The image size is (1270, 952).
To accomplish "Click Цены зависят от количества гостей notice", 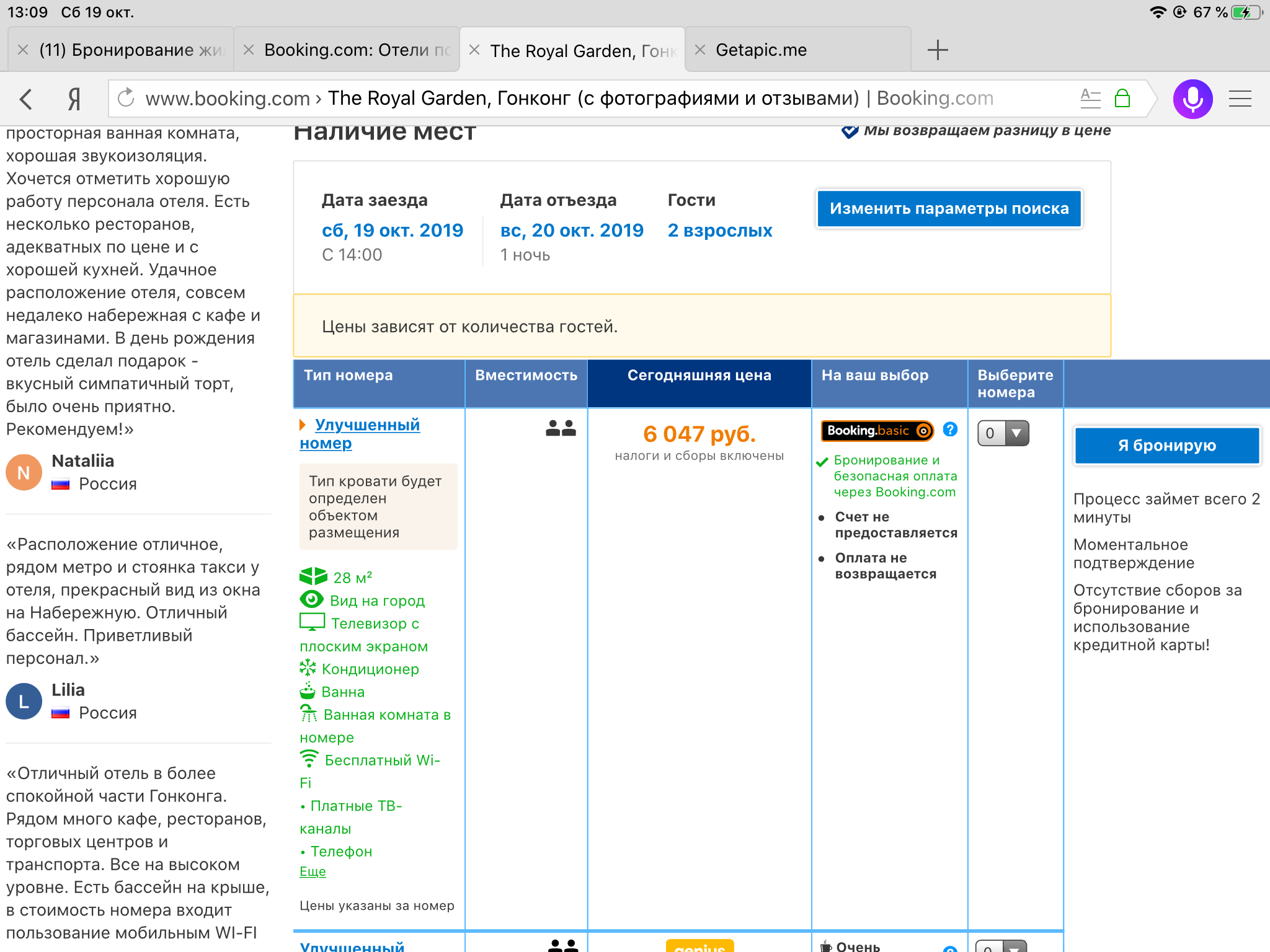I will pyautogui.click(x=702, y=326).
